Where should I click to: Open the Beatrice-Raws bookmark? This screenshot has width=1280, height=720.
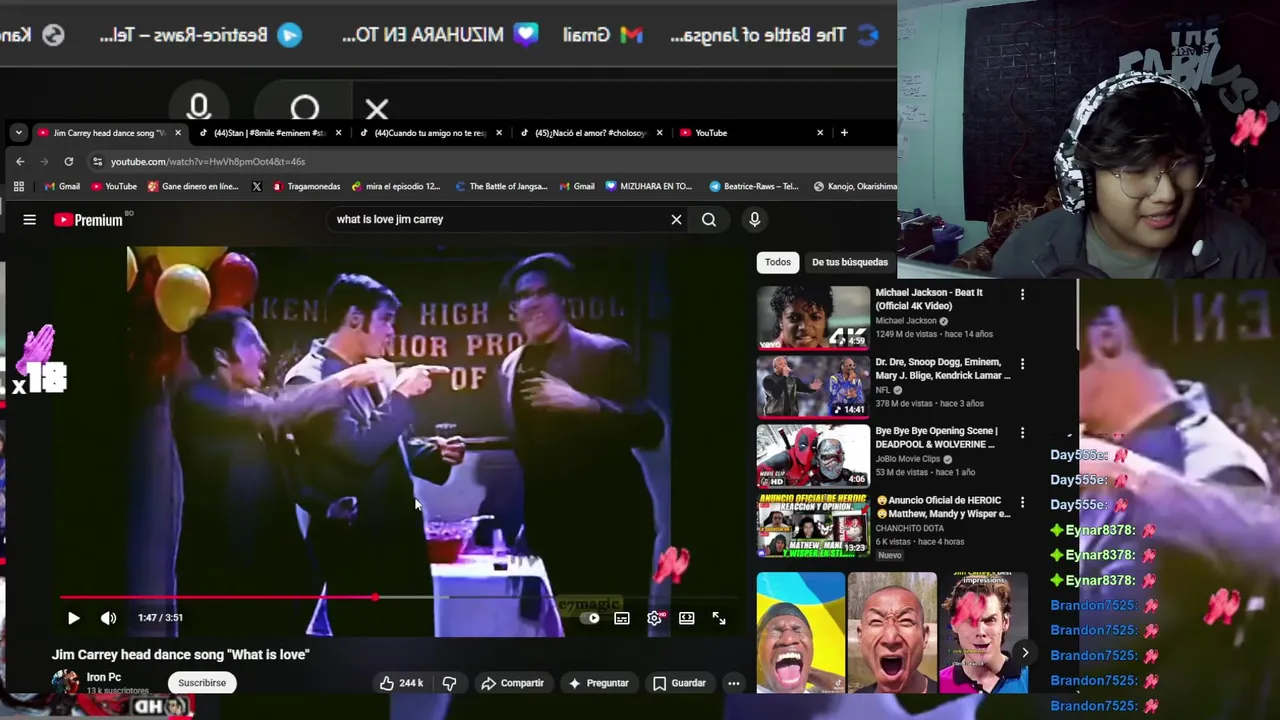754,186
